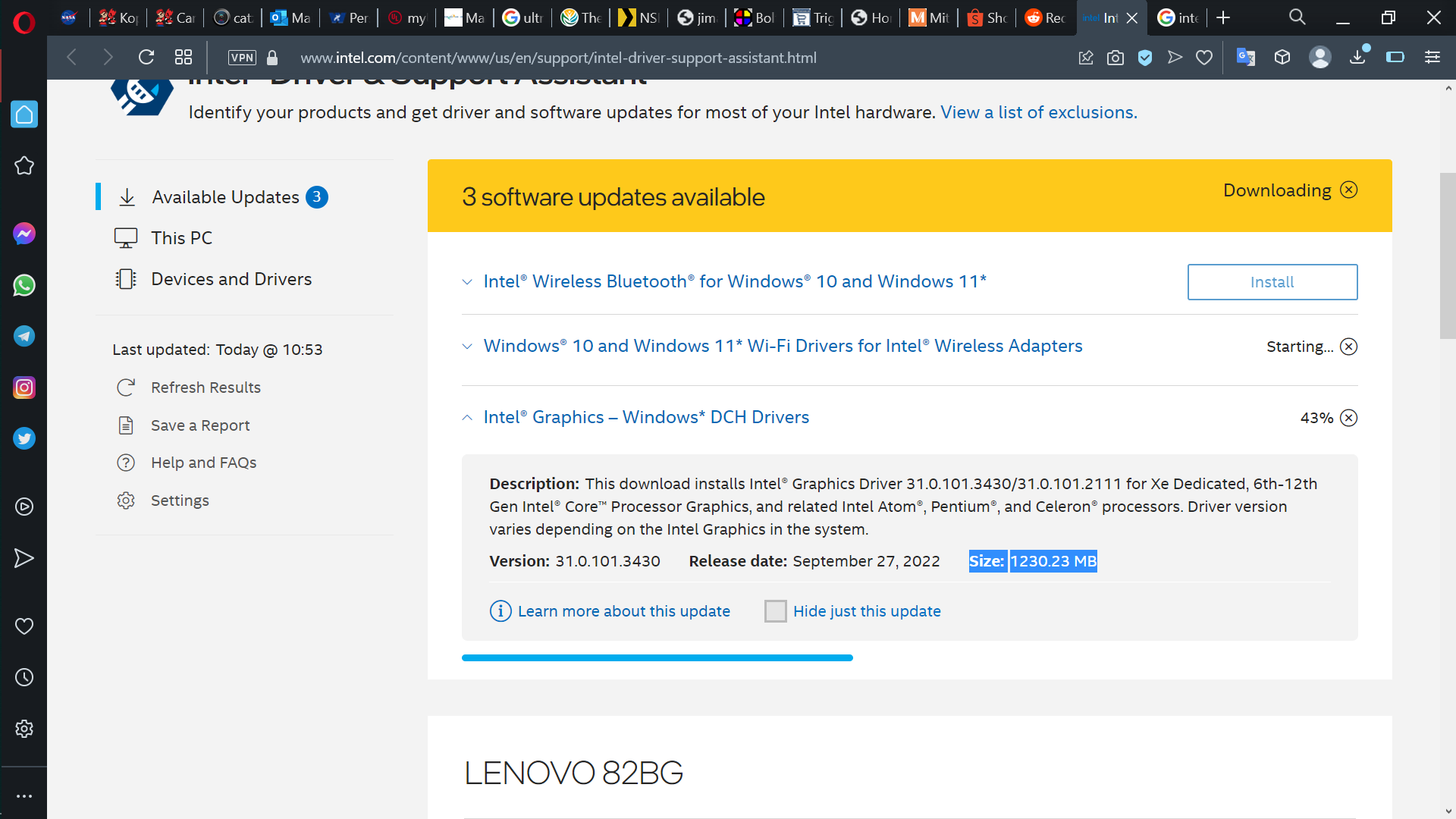Click scrollbar down arrow

point(1448,811)
